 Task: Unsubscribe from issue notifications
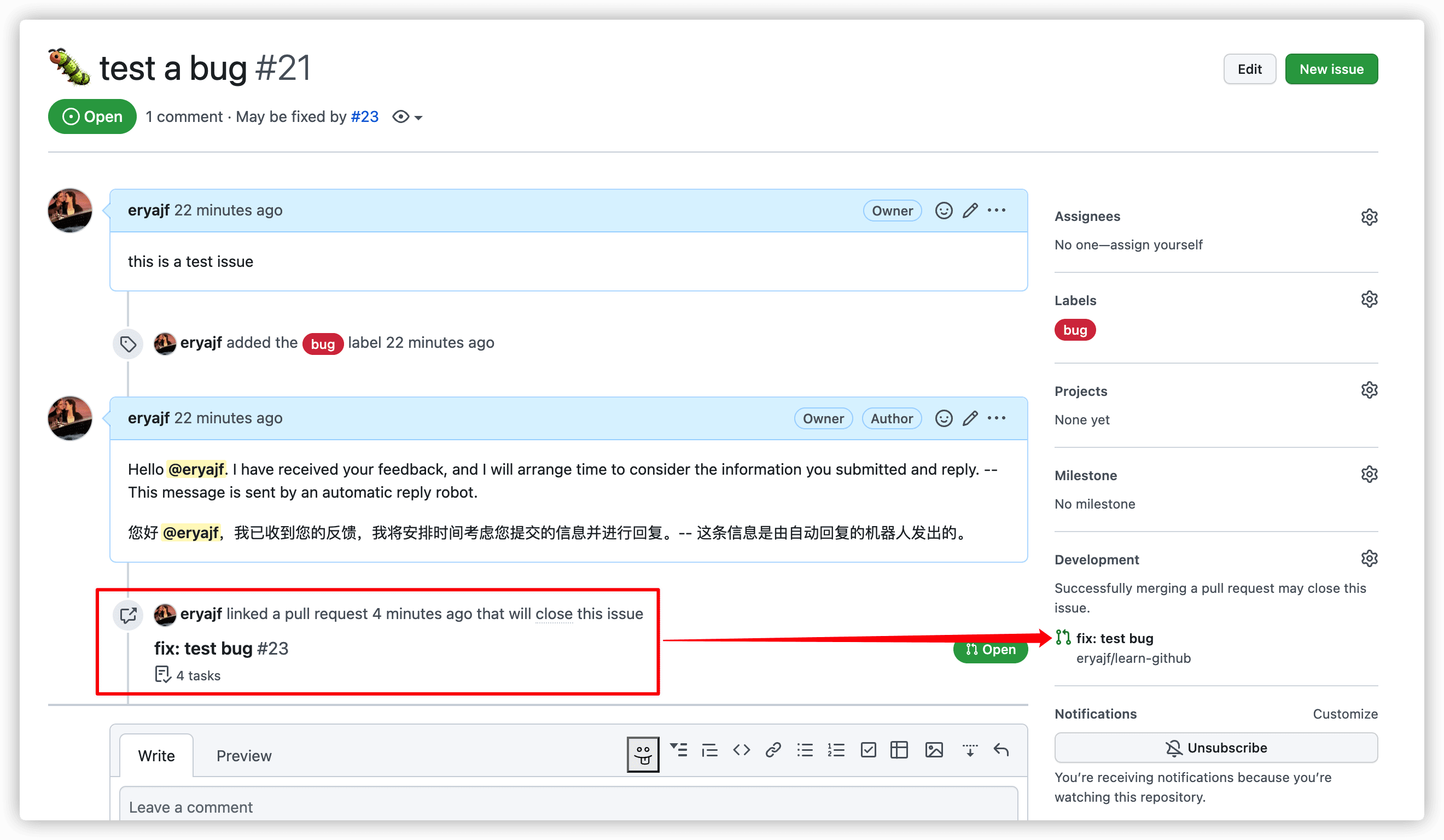pos(1216,748)
